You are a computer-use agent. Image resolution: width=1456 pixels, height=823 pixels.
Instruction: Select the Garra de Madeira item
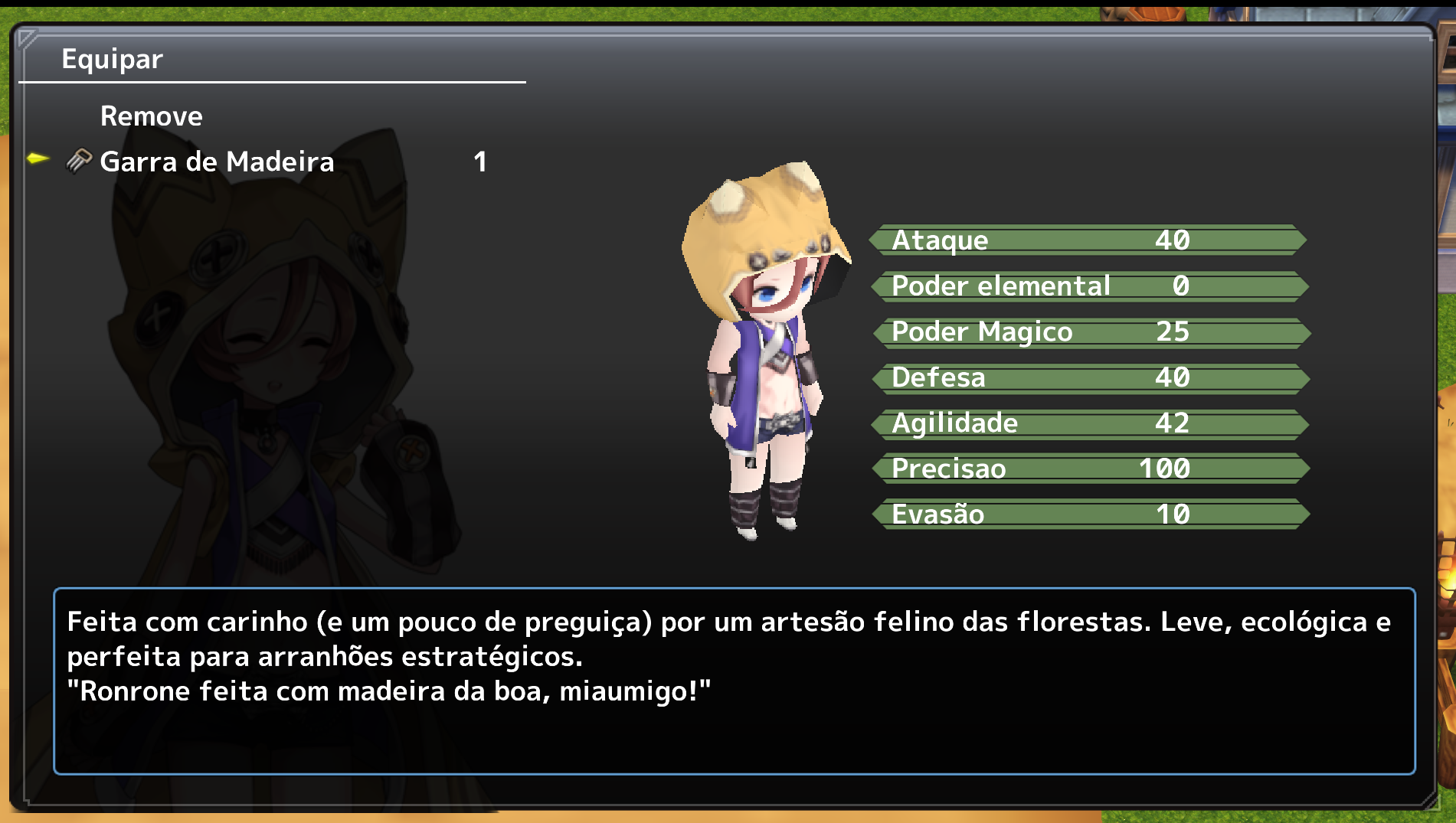260,162
